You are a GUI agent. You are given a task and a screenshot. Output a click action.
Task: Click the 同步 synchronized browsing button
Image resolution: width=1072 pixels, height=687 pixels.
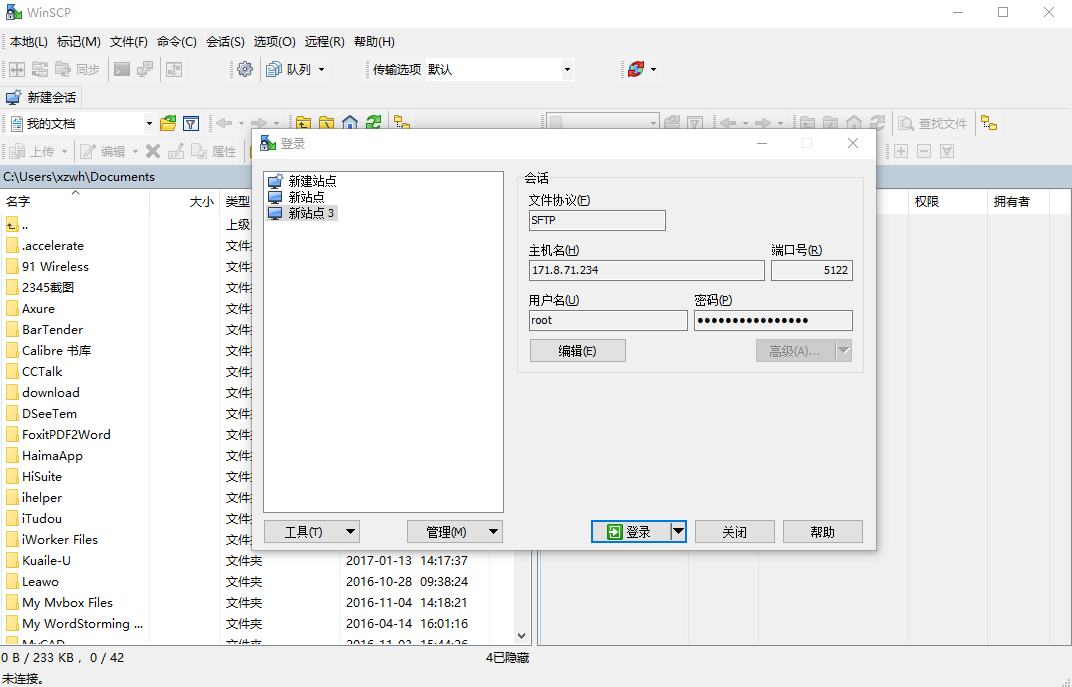[78, 69]
